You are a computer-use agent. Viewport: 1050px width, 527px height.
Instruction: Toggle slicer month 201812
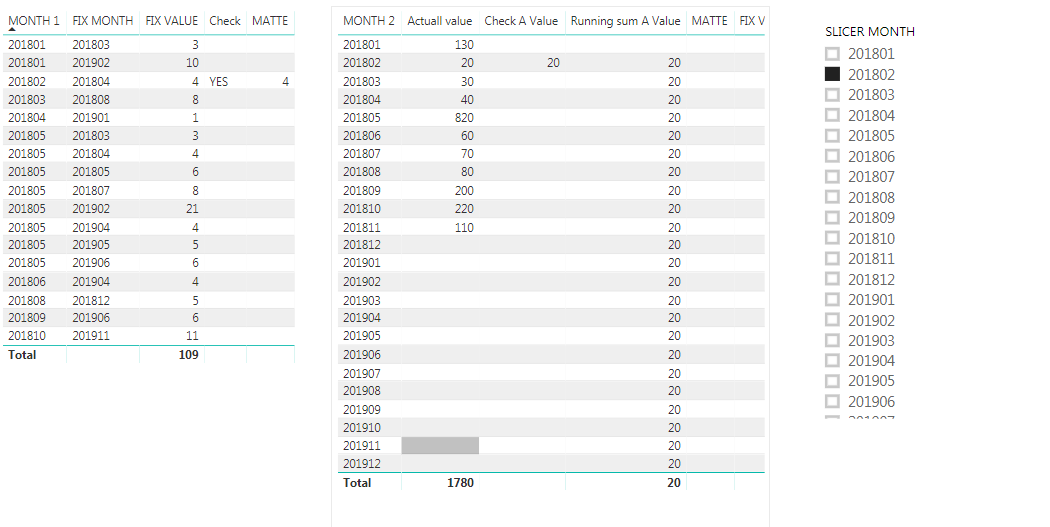click(x=832, y=279)
